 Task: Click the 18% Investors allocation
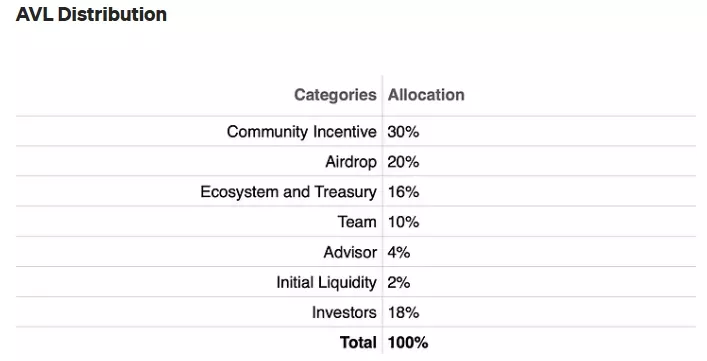point(403,312)
